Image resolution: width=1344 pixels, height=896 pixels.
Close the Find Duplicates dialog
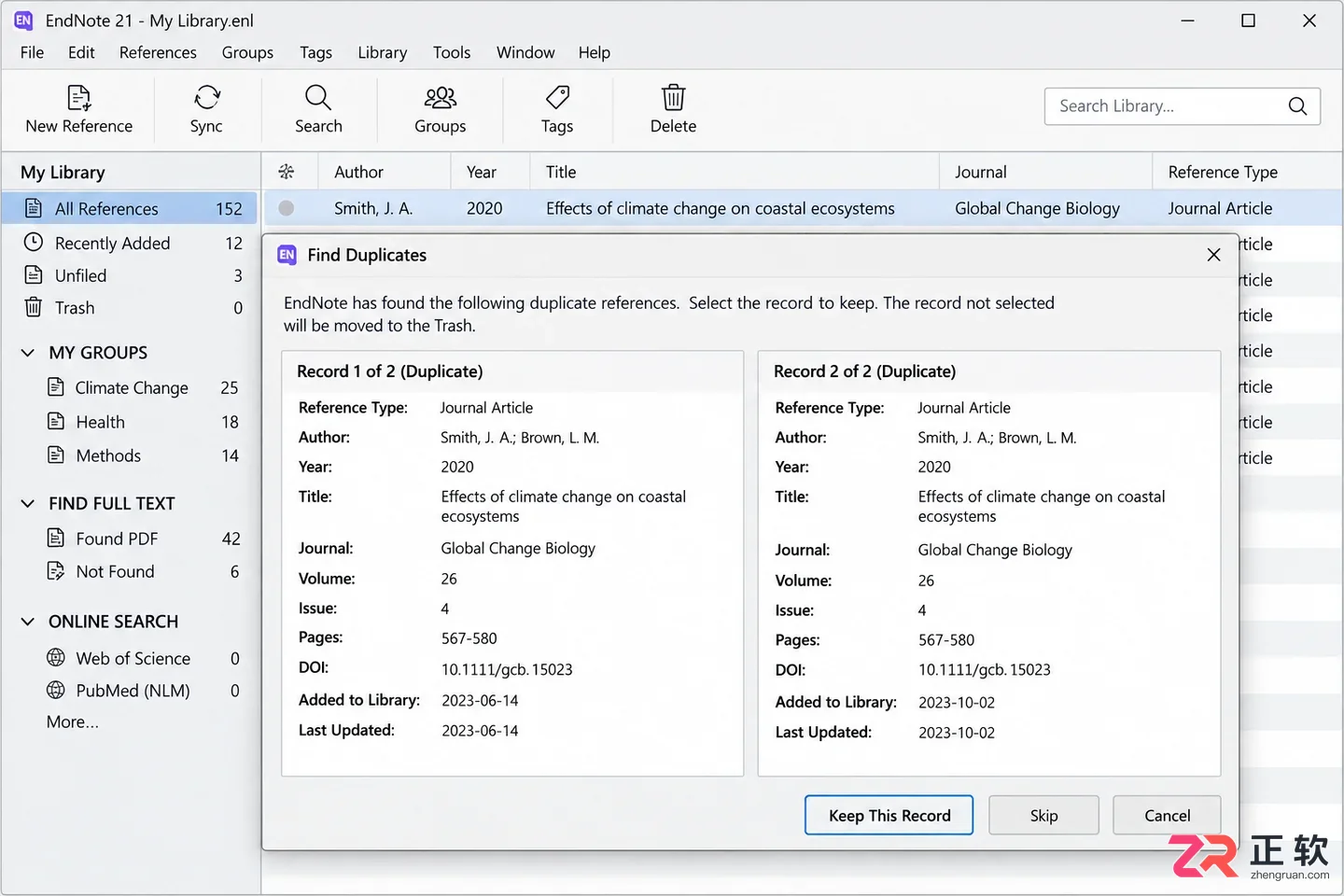(x=1213, y=255)
